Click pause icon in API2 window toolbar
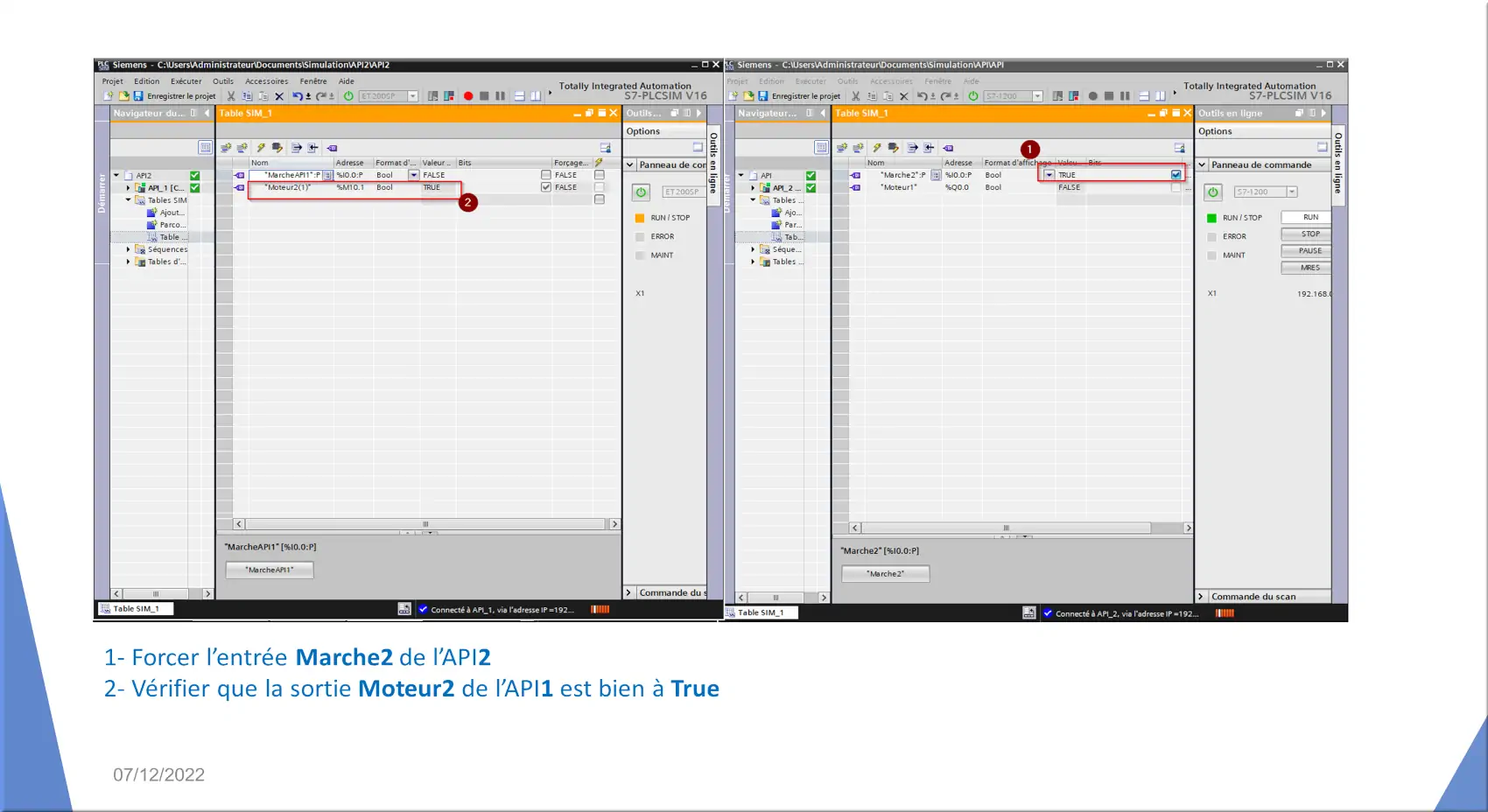Image resolution: width=1488 pixels, height=812 pixels. 500,96
